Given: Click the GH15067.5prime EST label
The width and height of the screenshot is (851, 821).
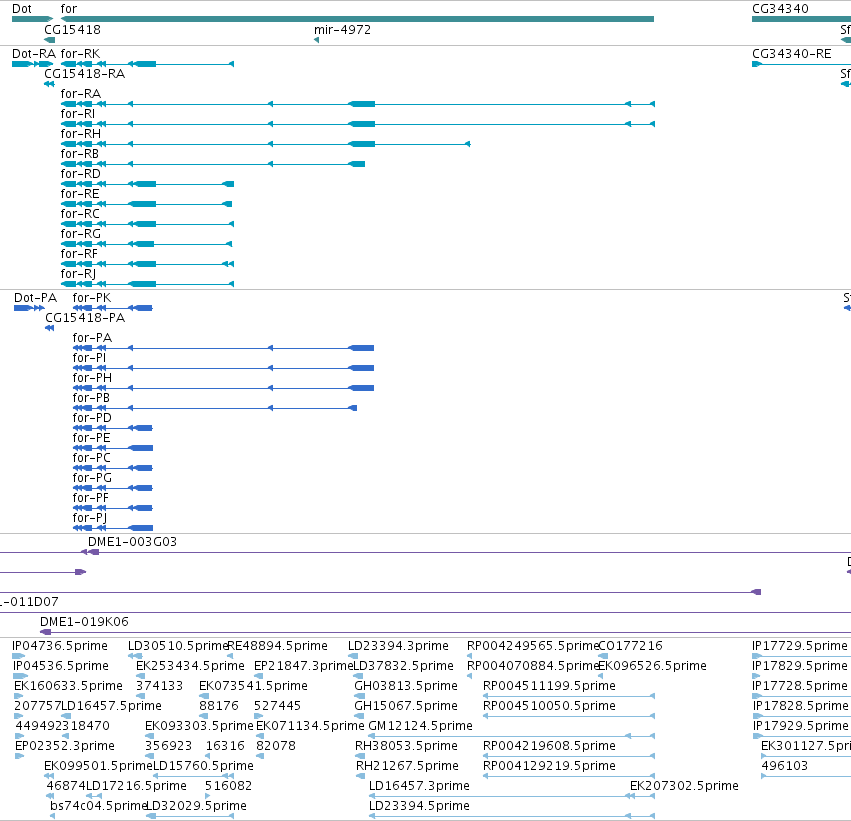Looking at the screenshot, I should click(405, 706).
